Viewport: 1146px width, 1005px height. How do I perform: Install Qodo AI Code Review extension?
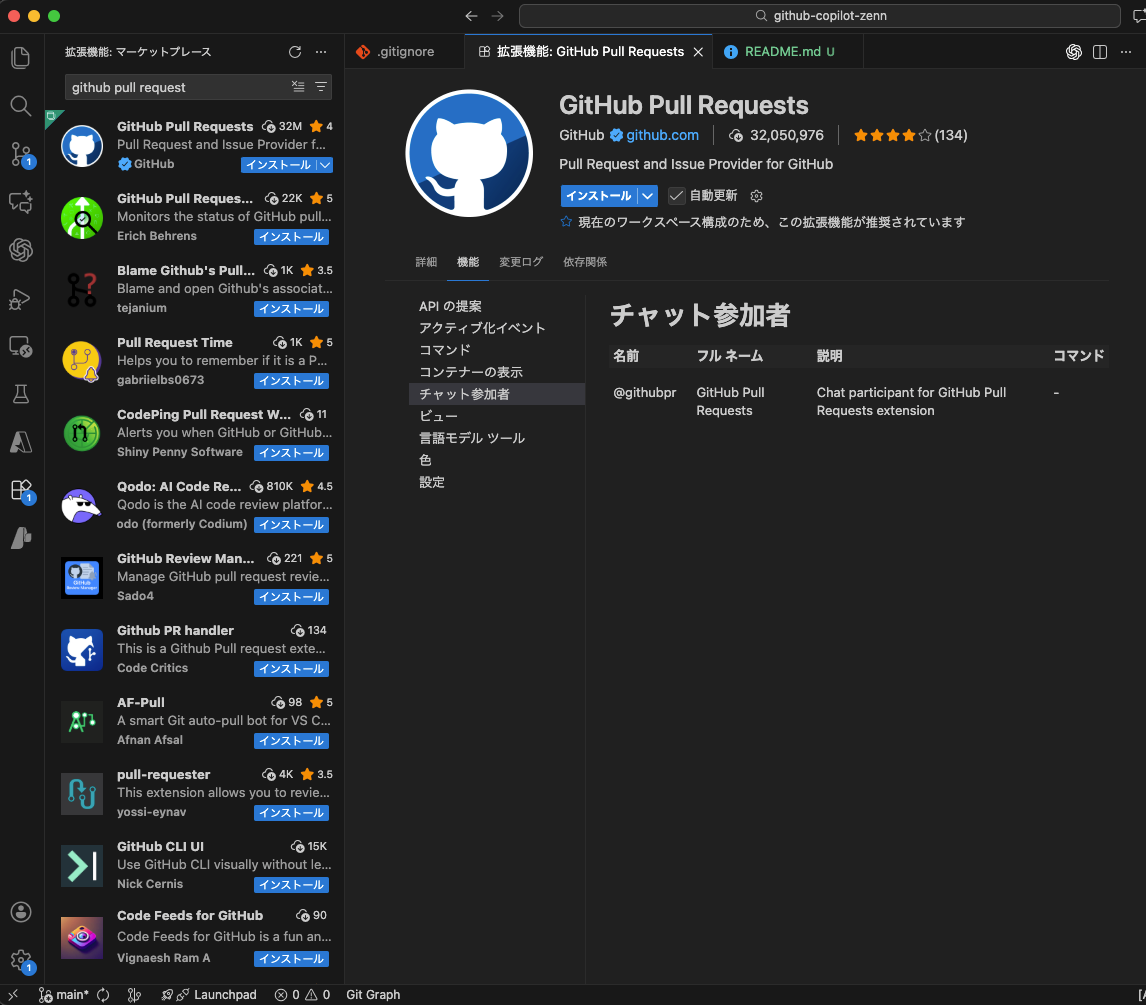tap(292, 525)
